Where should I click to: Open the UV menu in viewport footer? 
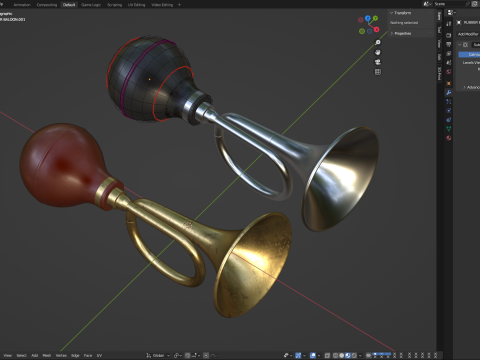click(99, 355)
